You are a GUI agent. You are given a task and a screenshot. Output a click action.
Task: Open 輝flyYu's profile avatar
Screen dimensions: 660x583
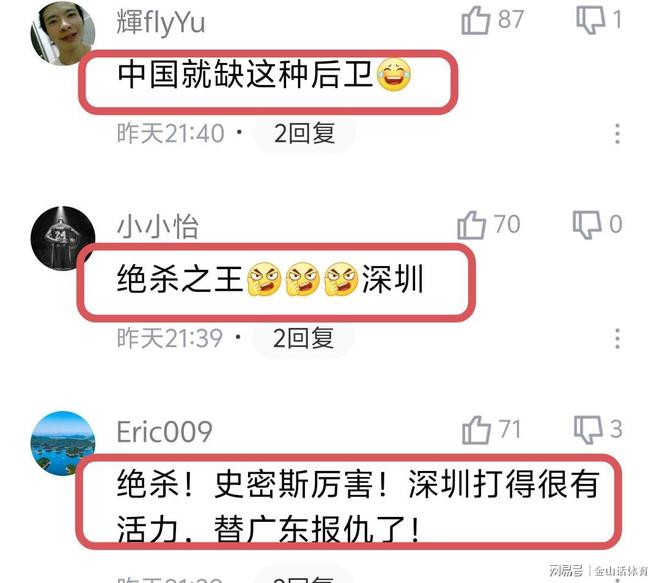point(63,34)
